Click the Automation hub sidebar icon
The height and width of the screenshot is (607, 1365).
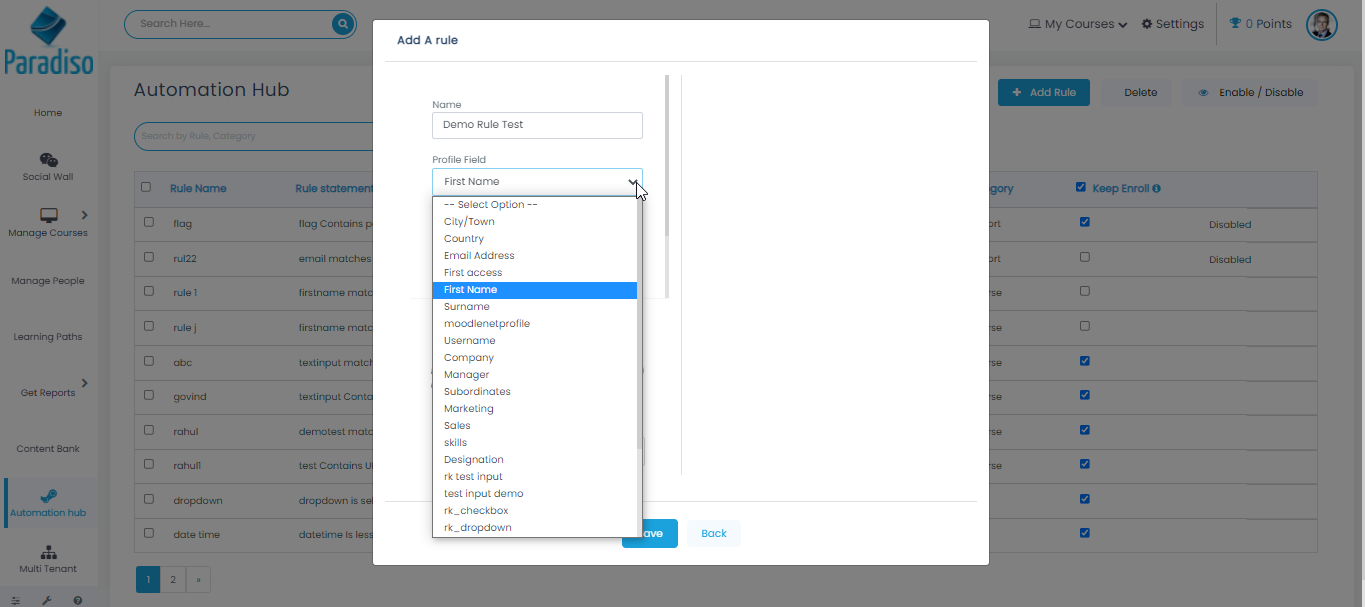click(48, 496)
